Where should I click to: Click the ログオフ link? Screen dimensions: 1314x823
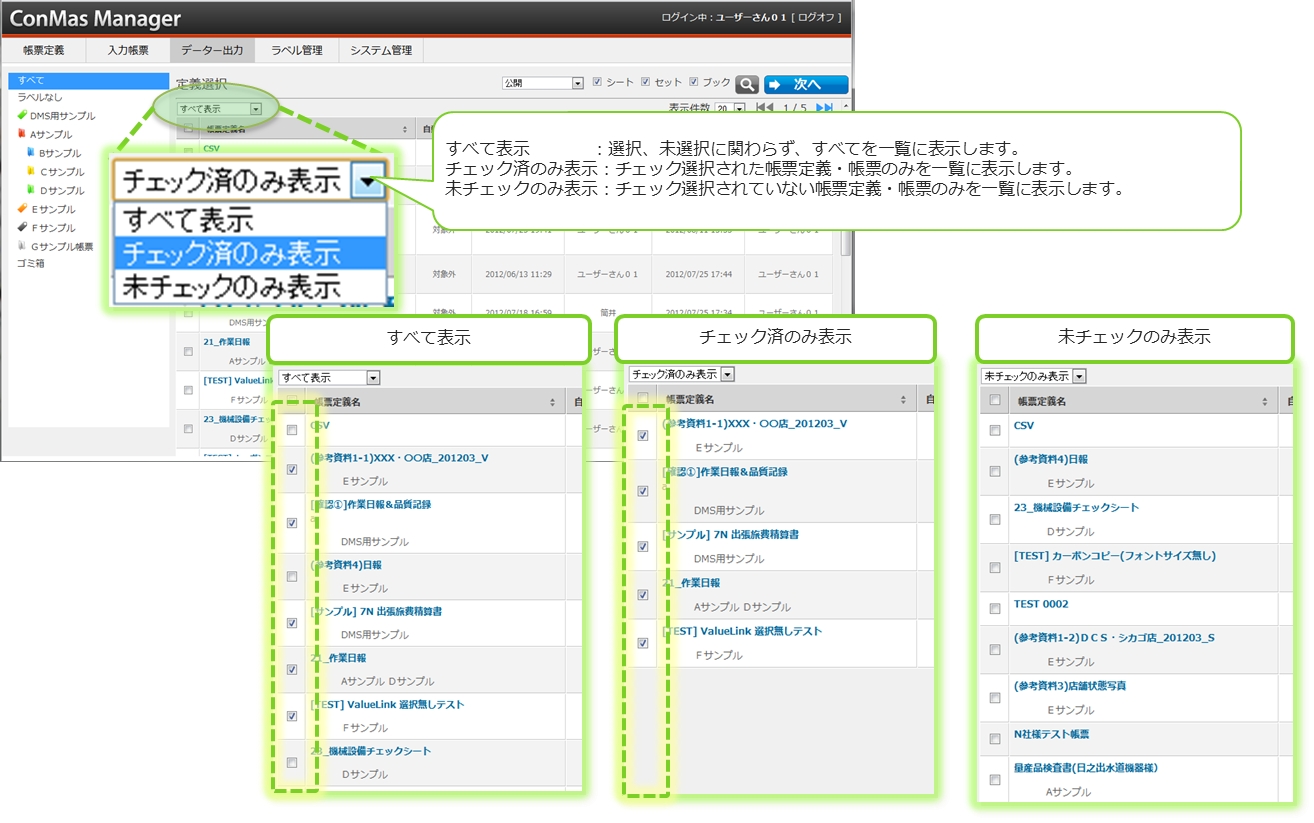coord(817,18)
